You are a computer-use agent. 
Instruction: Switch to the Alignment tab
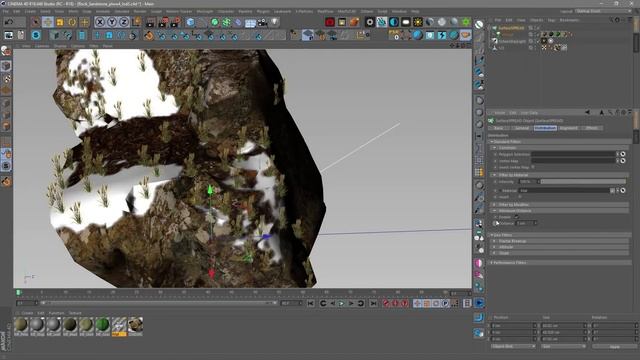[569, 128]
